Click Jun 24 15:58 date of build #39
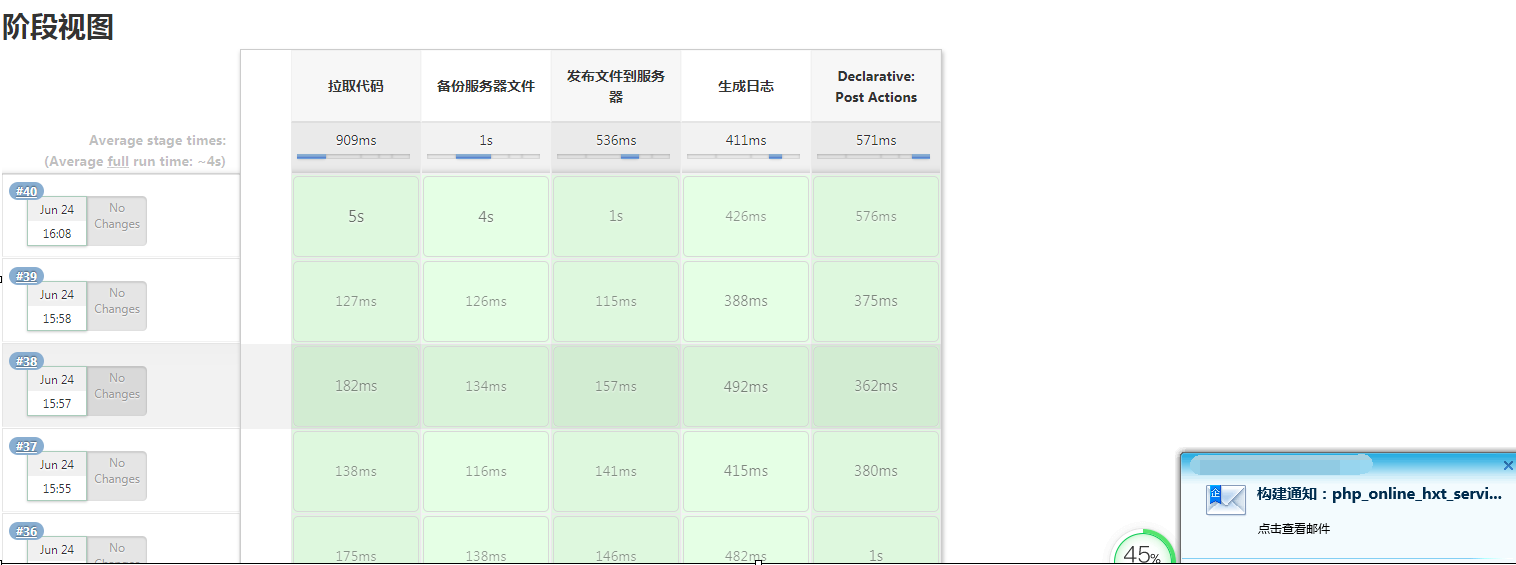This screenshot has height=565, width=1516. (57, 306)
